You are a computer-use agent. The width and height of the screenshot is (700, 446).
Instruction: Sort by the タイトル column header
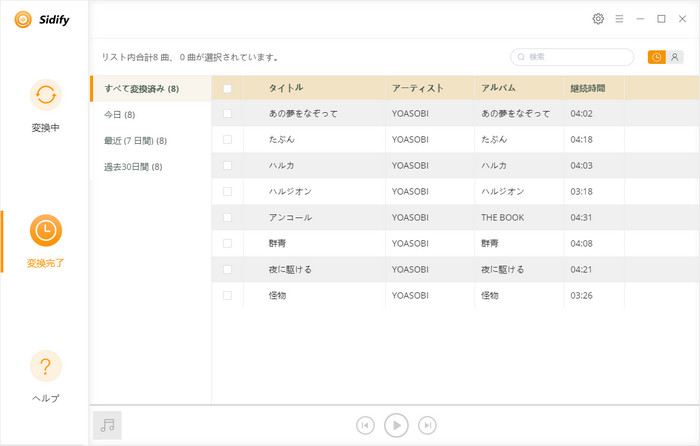pyautogui.click(x=286, y=88)
